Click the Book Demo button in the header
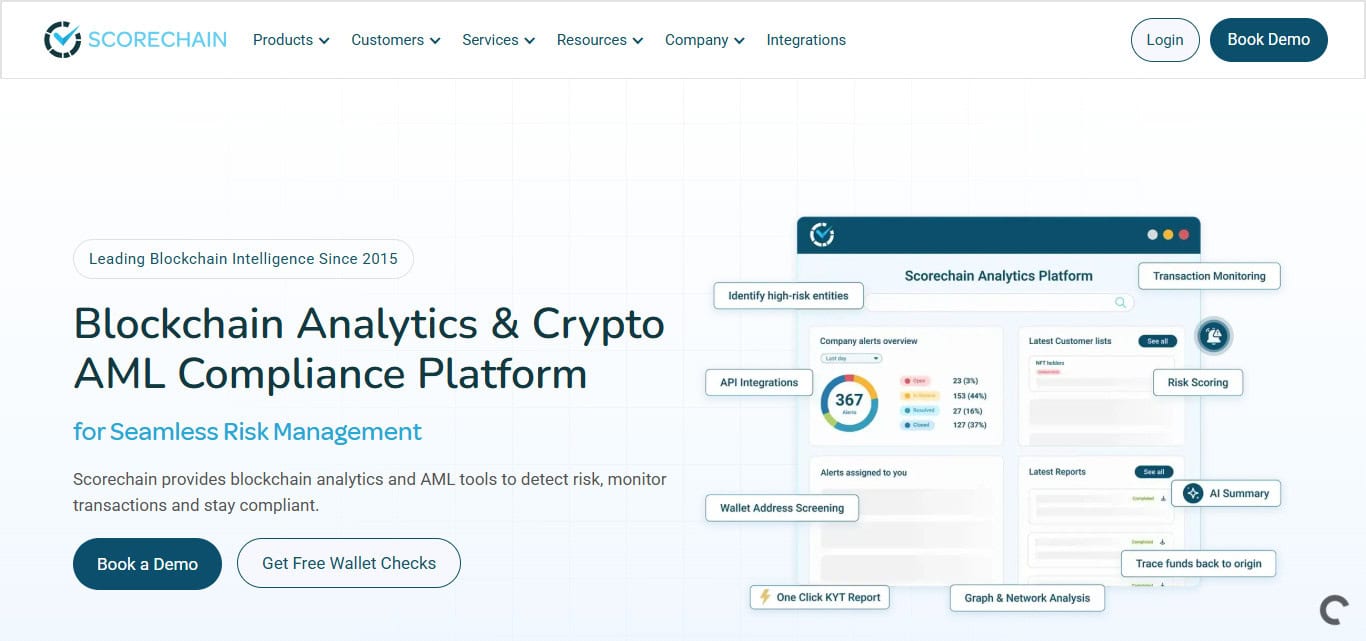Viewport: 1366px width, 641px height. pos(1268,40)
